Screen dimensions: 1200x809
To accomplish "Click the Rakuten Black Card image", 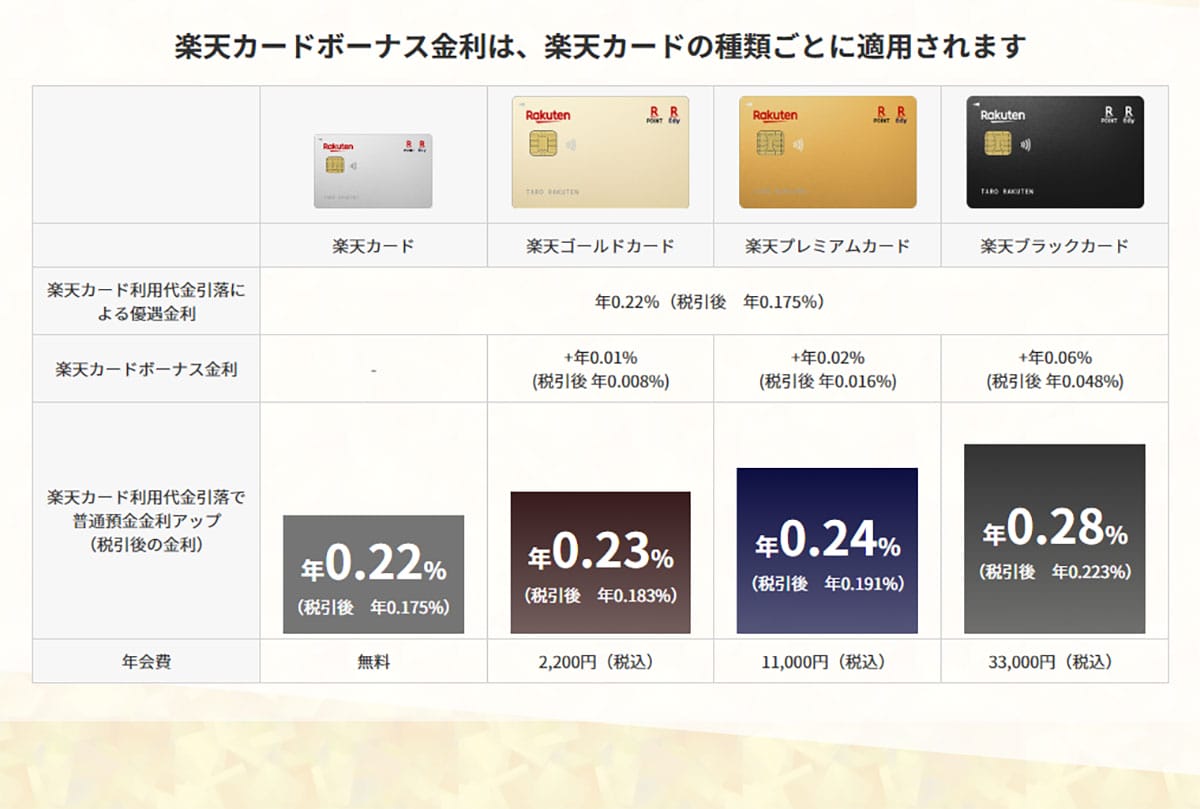I will coord(1055,152).
